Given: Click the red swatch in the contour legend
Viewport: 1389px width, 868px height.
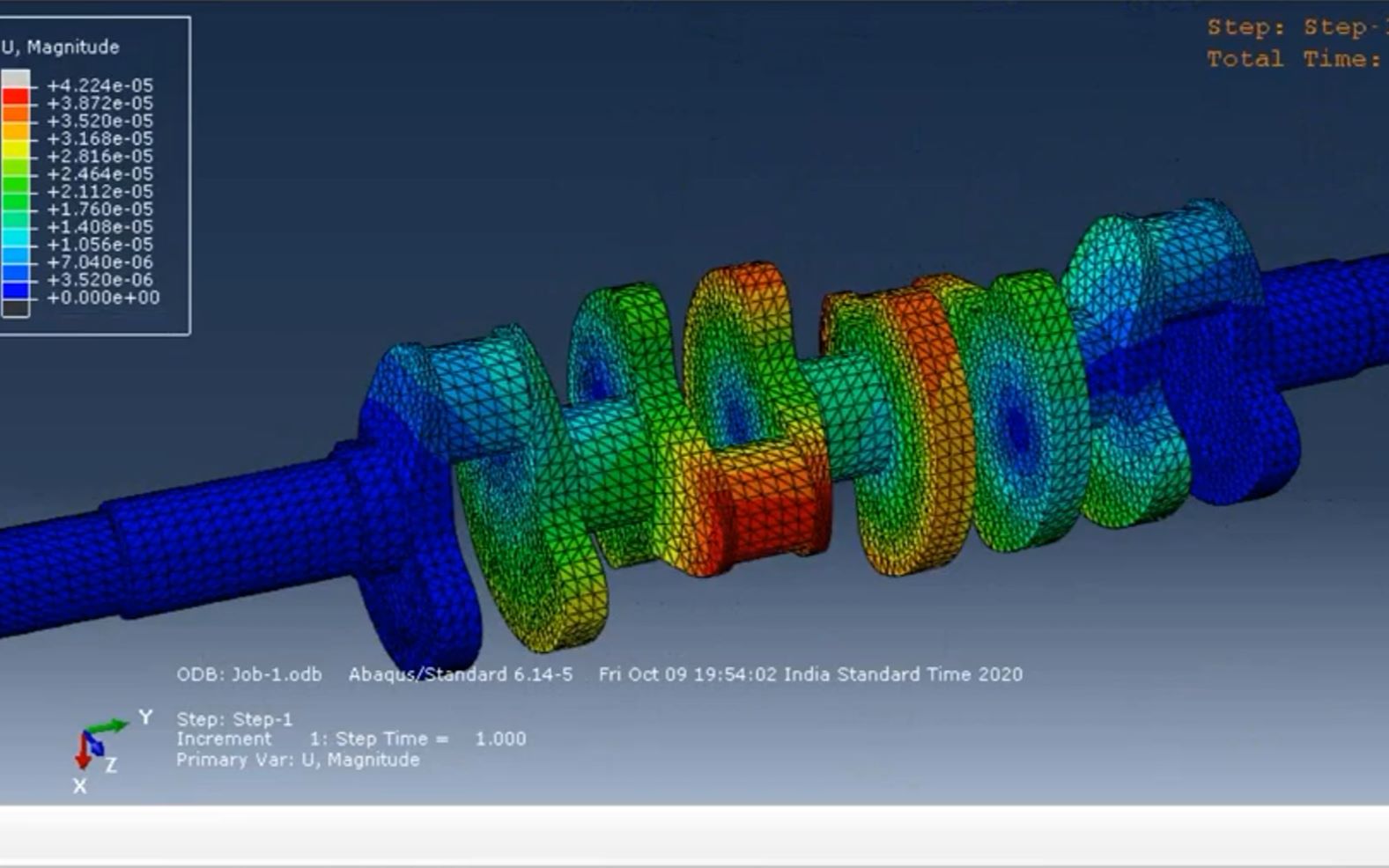Looking at the screenshot, I should pyautogui.click(x=15, y=96).
